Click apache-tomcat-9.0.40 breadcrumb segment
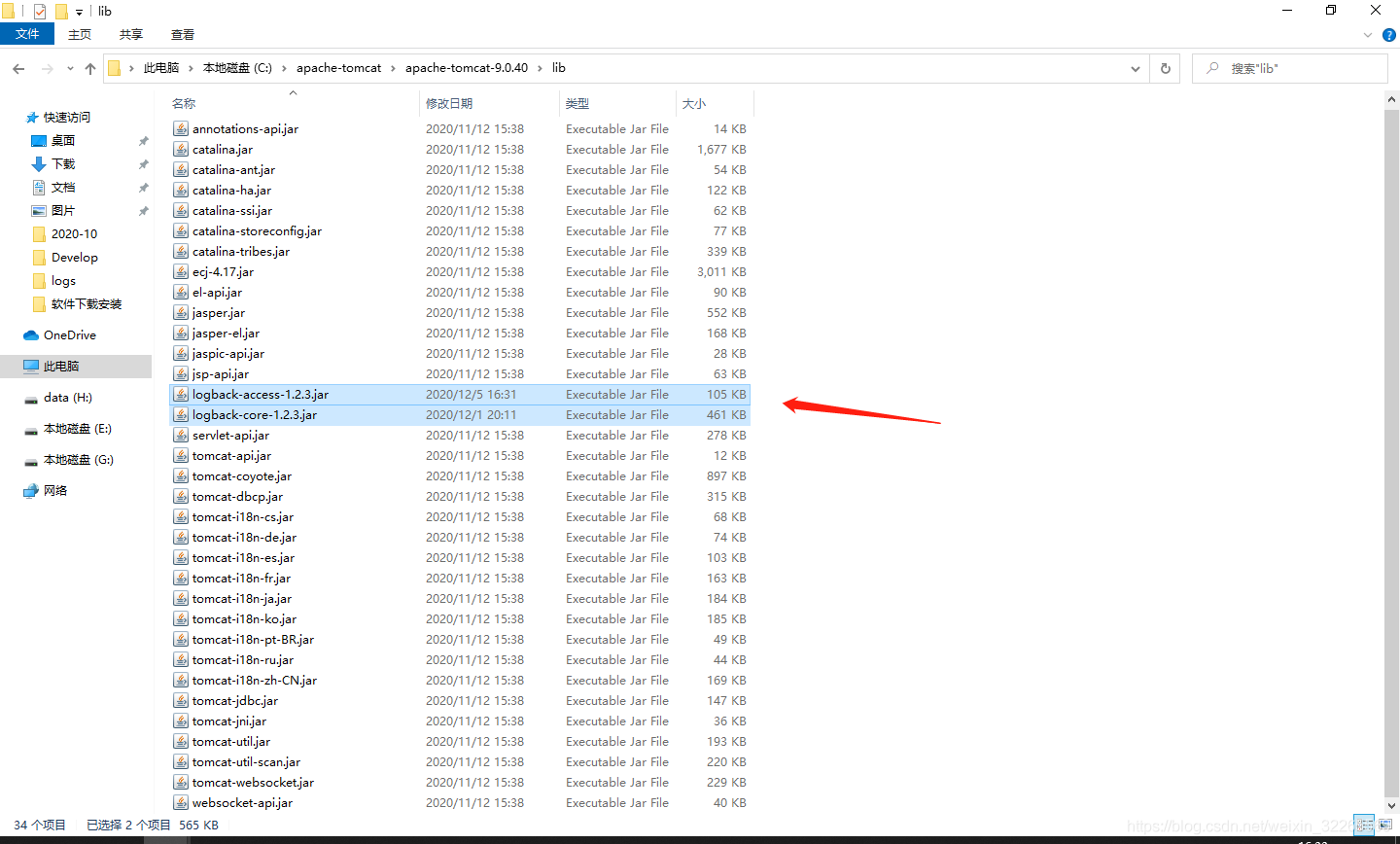Screen dimensions: 1400x844 [x=467, y=68]
